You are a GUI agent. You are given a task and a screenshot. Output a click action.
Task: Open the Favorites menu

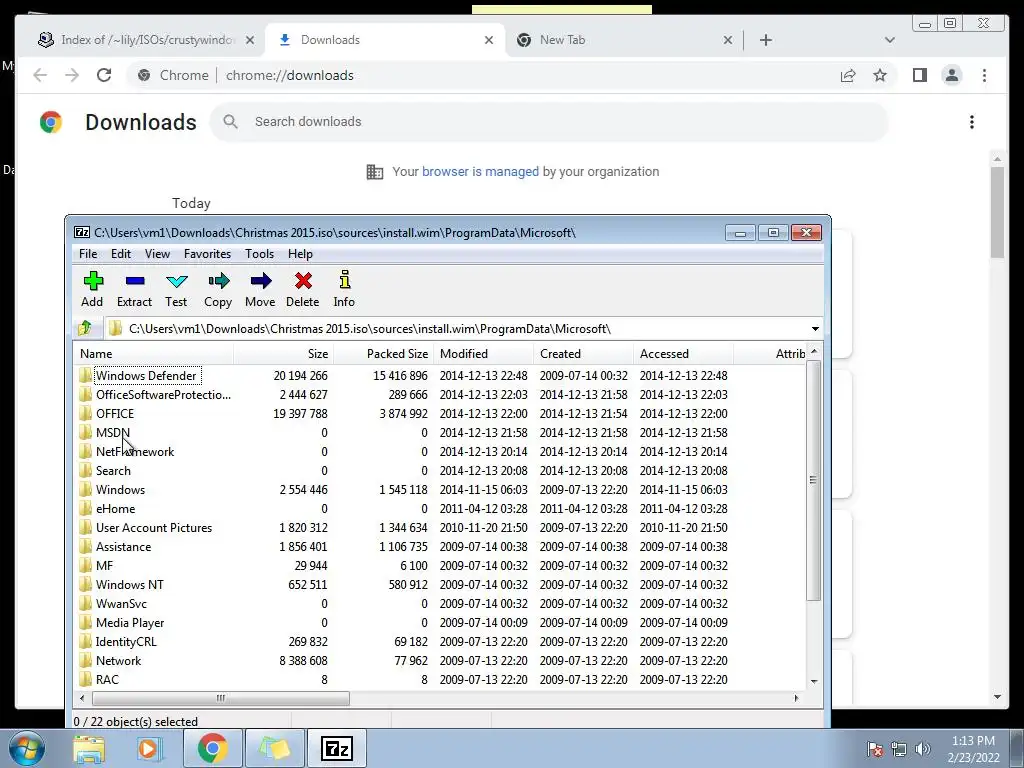[208, 254]
